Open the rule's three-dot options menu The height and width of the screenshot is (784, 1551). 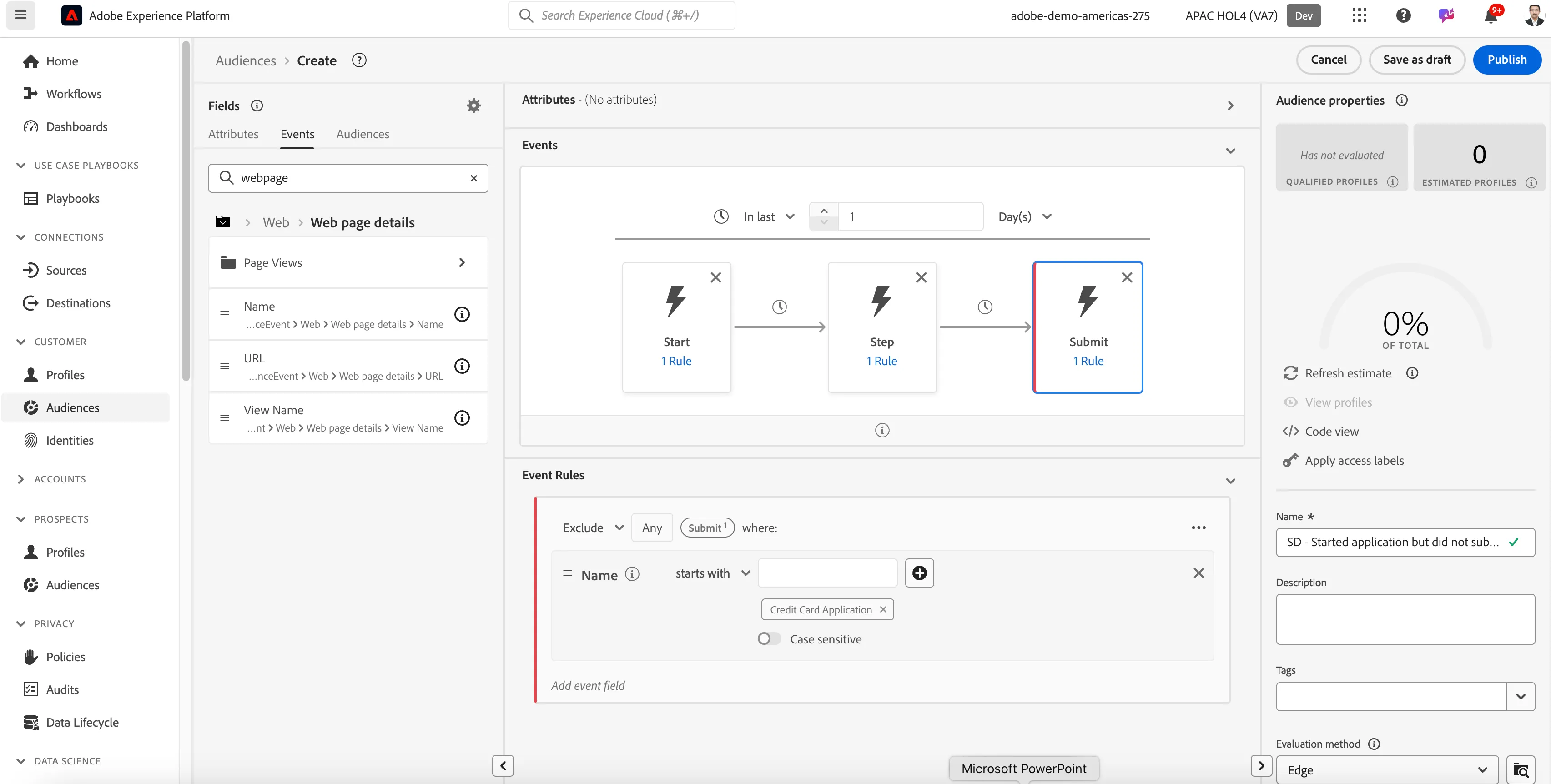[x=1198, y=528]
